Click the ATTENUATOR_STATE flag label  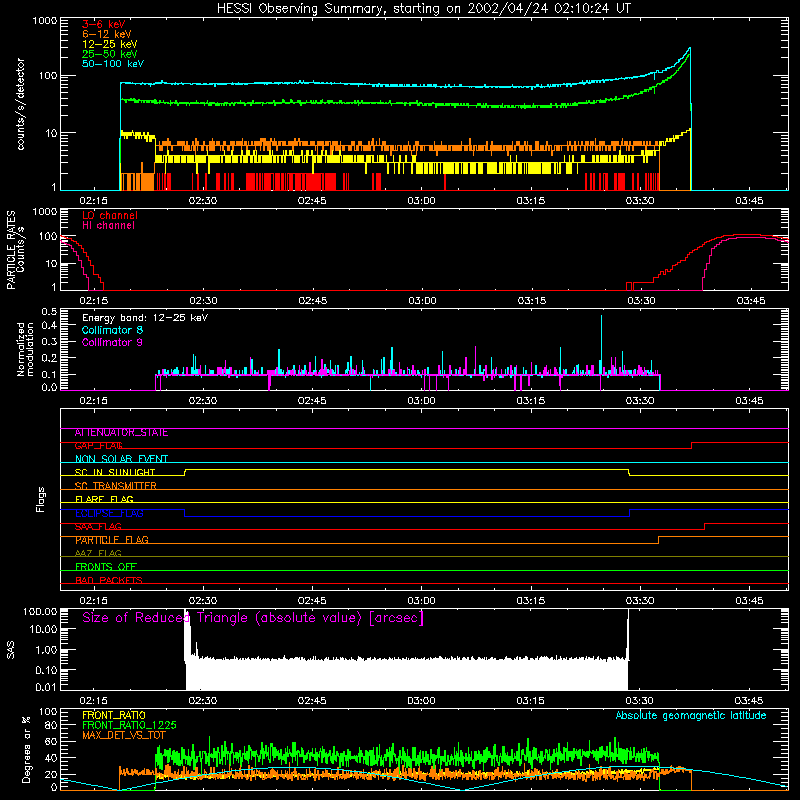pos(121,433)
